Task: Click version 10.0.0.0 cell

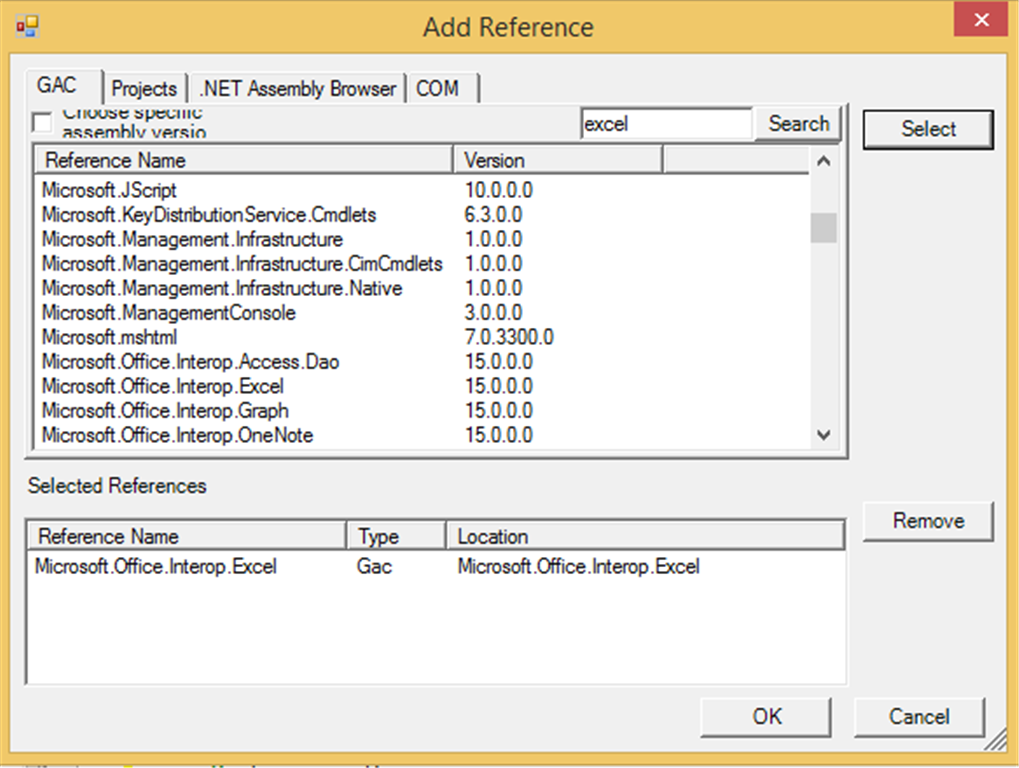Action: pyautogui.click(x=498, y=190)
